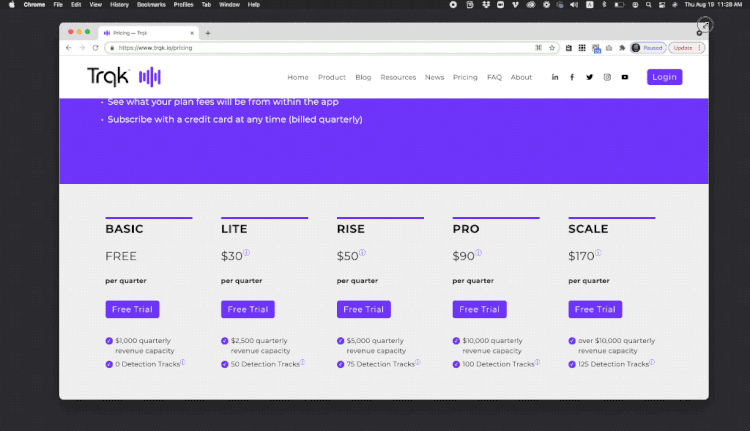Open Chrome extensions puzzle icon

point(622,48)
